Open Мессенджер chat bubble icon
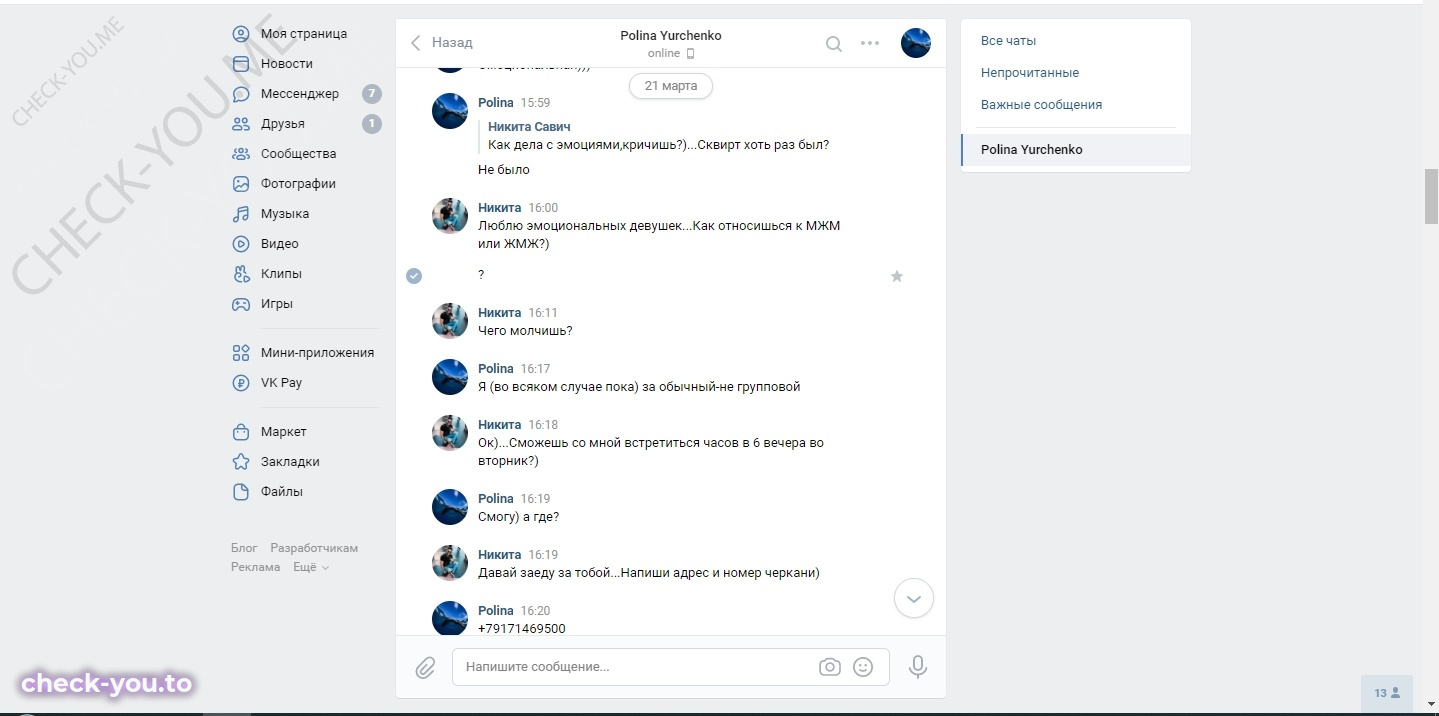Screen dimensions: 1439x716 click(241, 94)
